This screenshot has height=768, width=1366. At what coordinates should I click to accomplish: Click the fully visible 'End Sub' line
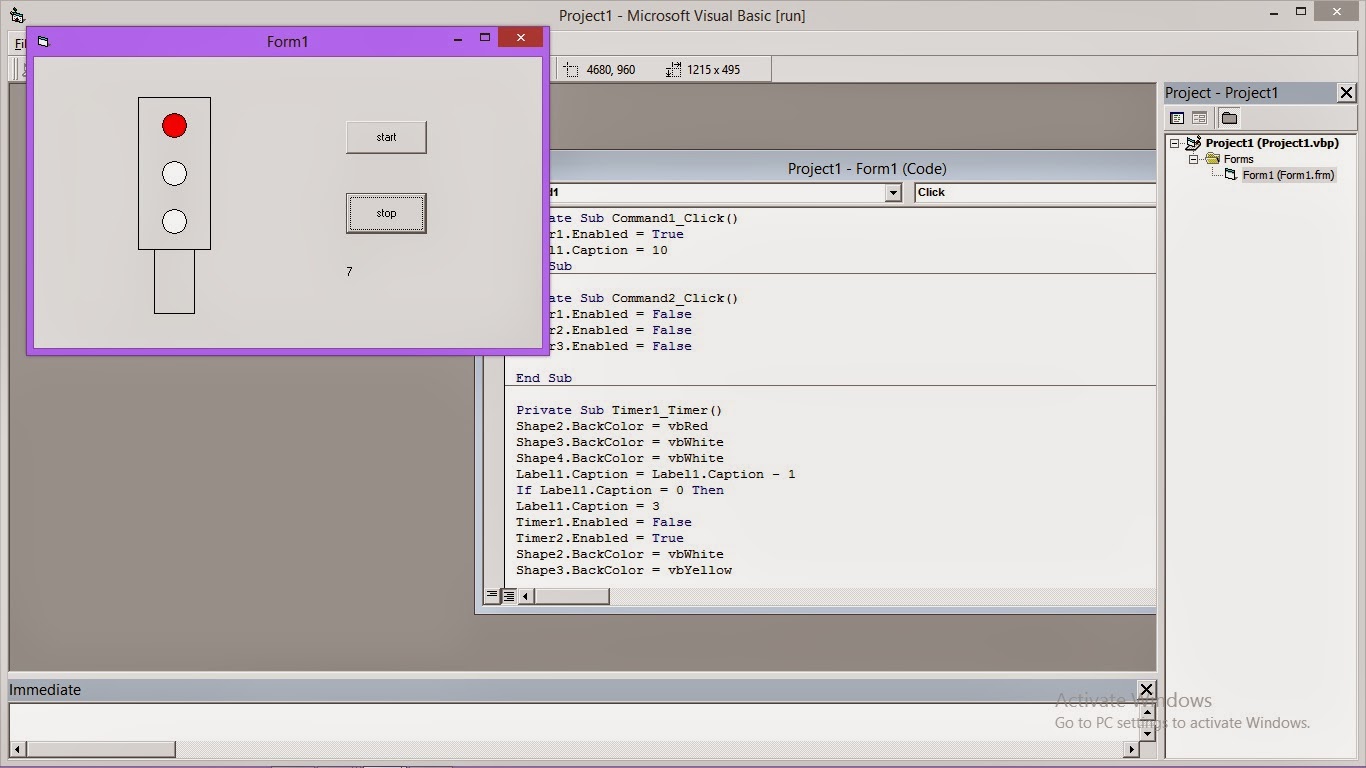click(x=544, y=378)
